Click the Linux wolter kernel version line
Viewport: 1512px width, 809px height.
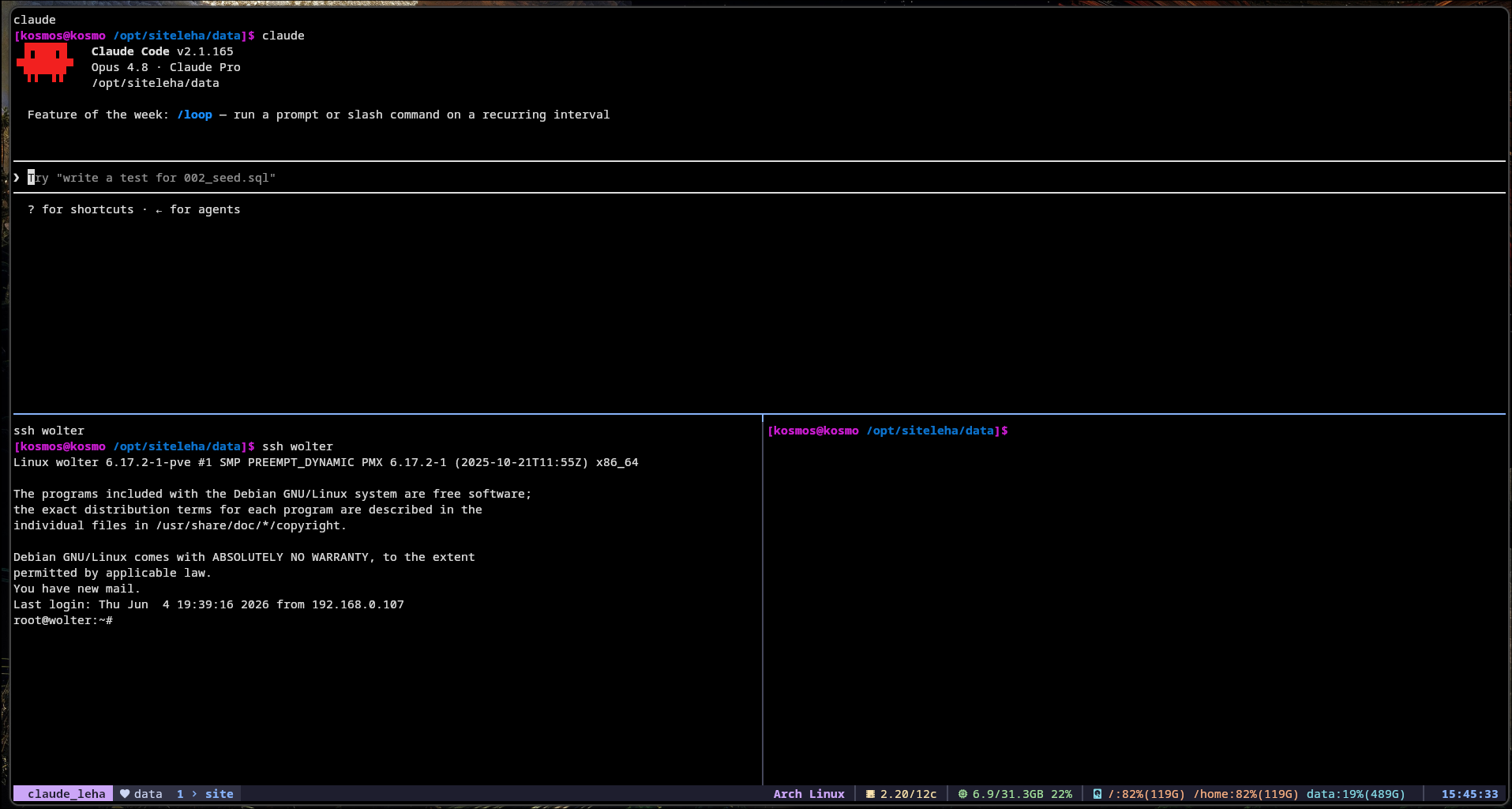pyautogui.click(x=326, y=462)
